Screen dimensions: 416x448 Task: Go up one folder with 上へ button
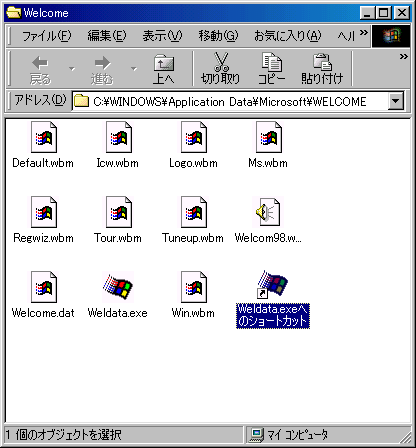coord(164,69)
